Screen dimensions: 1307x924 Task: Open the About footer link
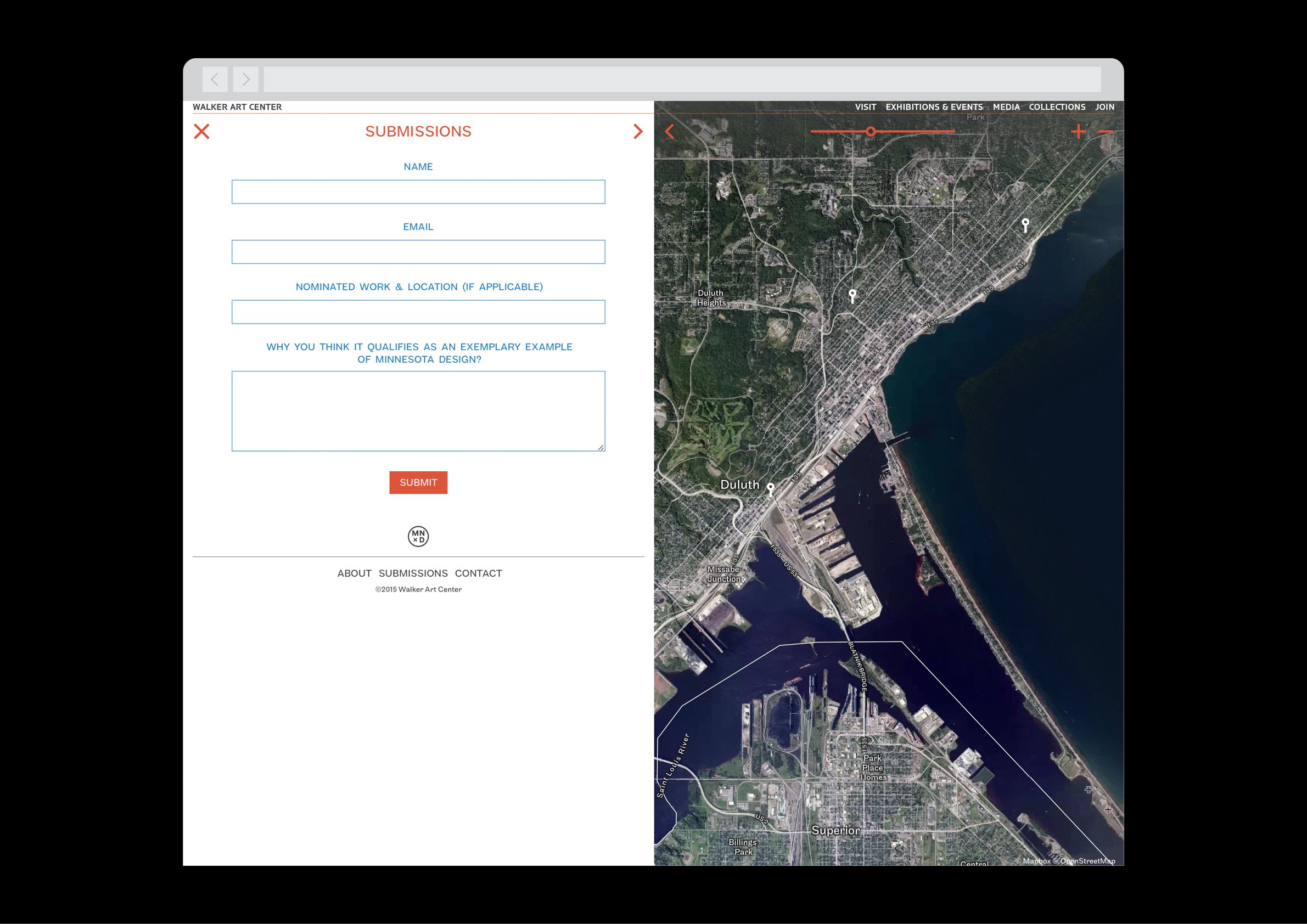point(354,573)
